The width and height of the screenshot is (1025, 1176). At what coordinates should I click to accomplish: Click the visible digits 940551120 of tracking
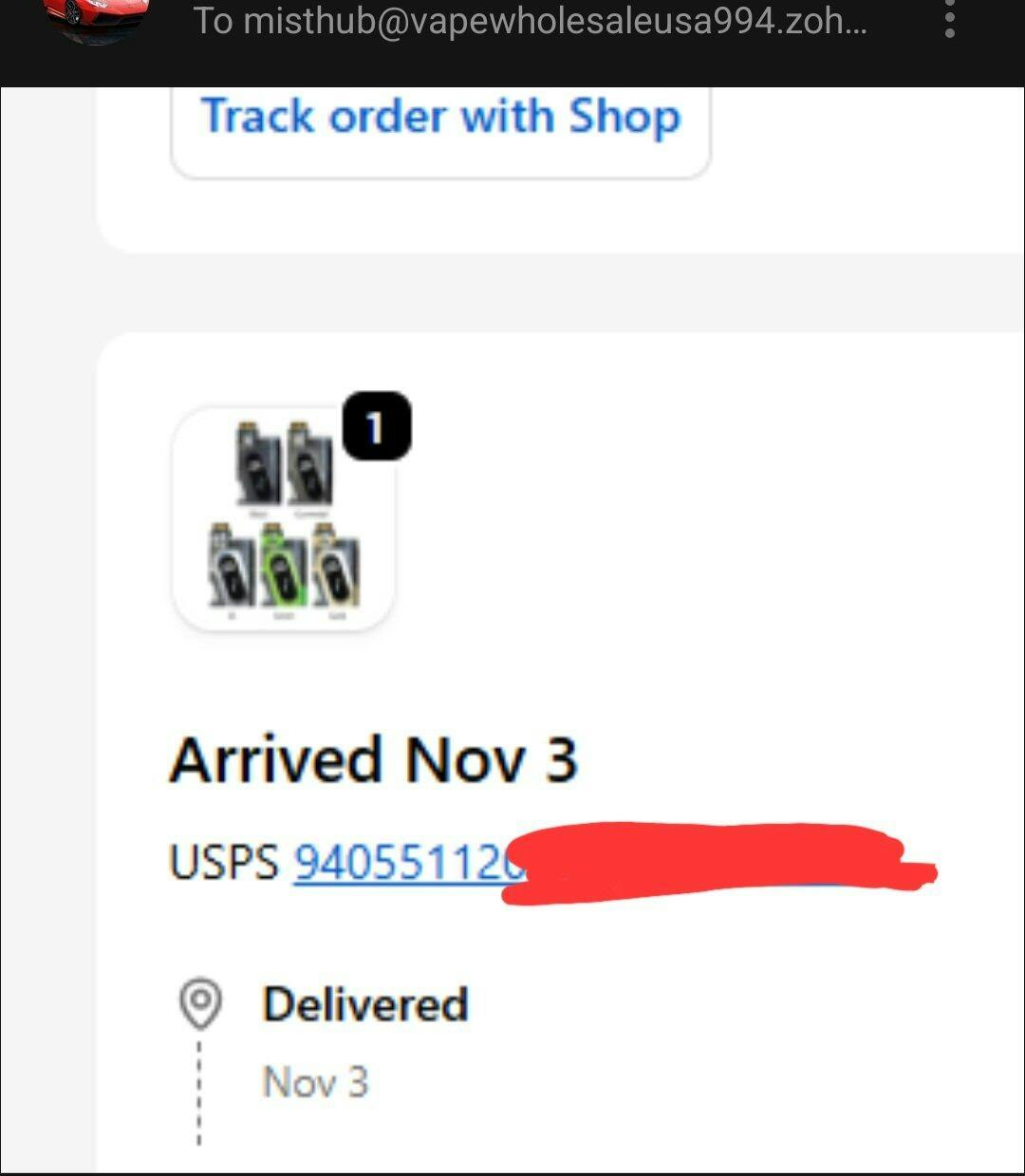410,864
